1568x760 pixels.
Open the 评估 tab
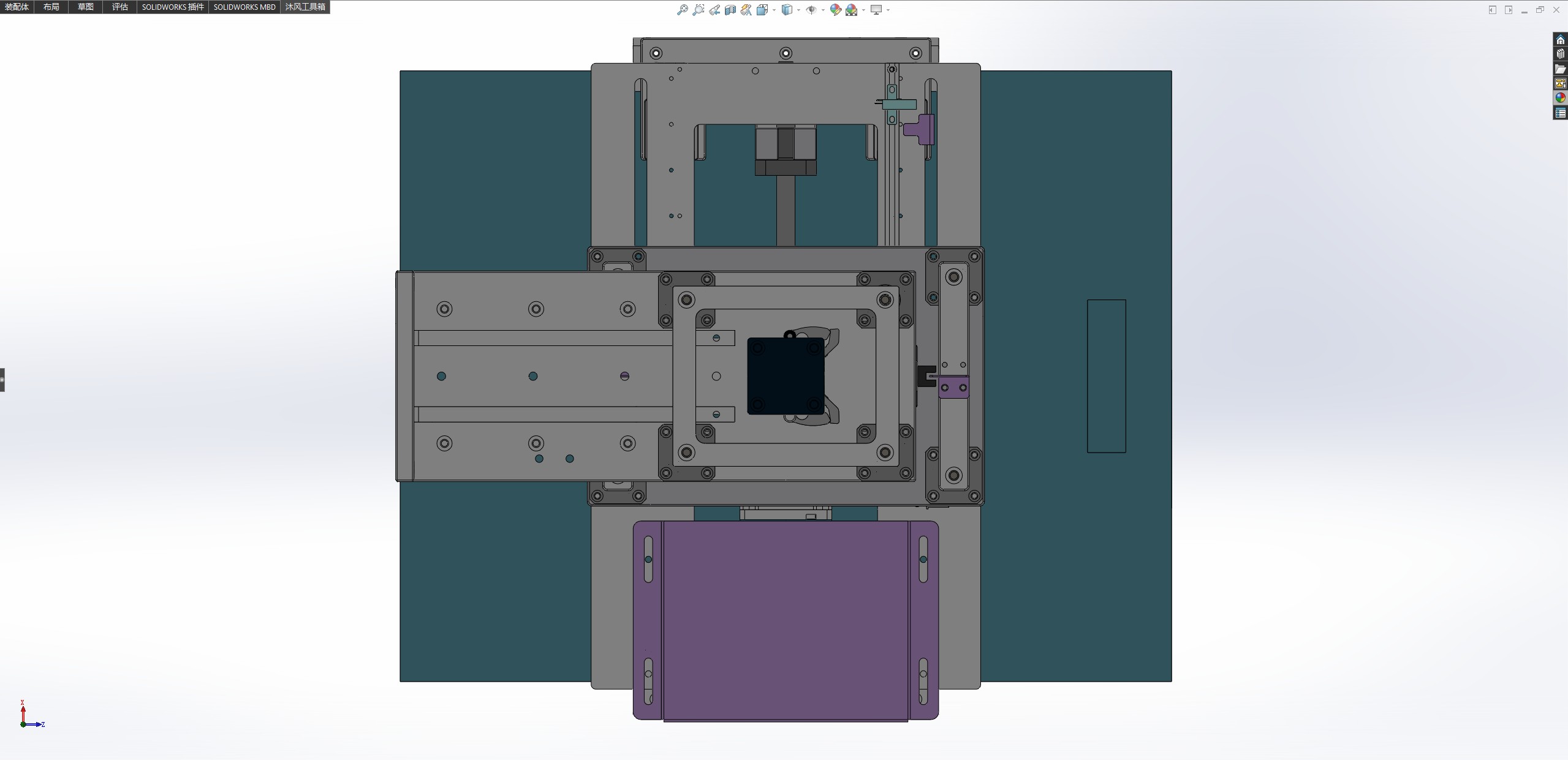pos(119,7)
